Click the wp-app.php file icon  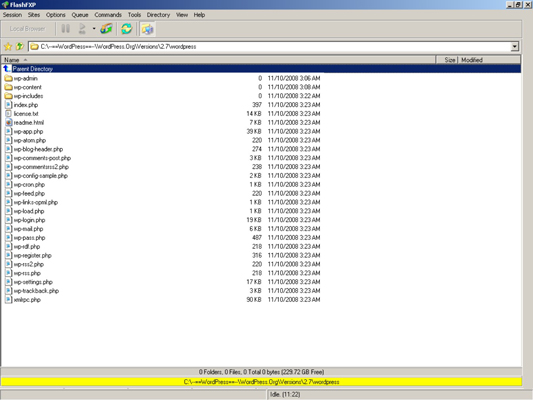[8, 131]
